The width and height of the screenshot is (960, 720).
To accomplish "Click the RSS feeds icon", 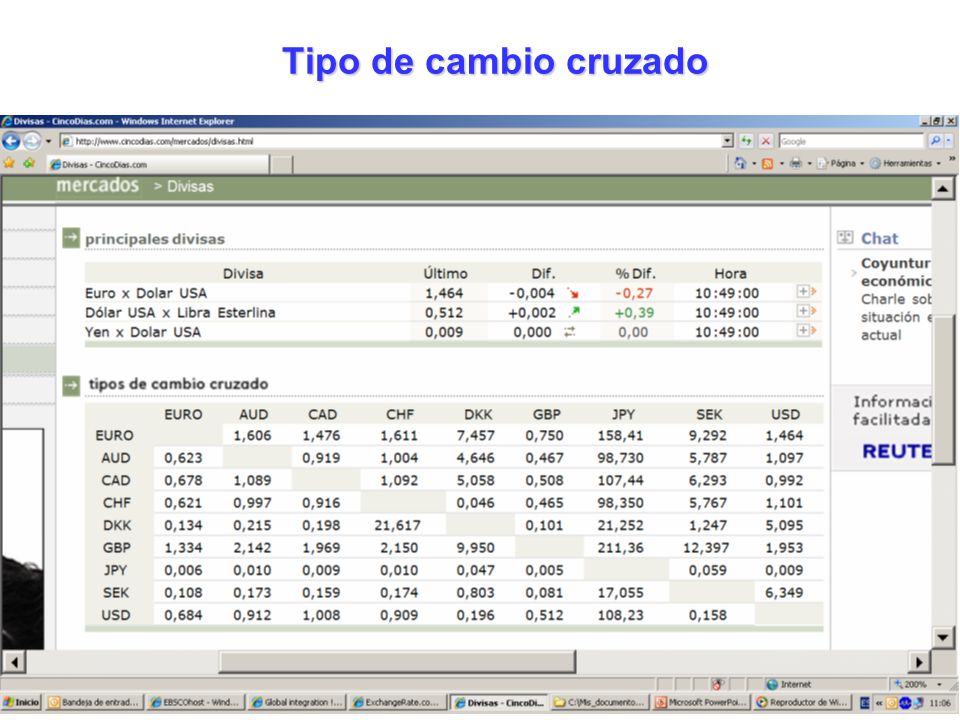I will (x=767, y=163).
